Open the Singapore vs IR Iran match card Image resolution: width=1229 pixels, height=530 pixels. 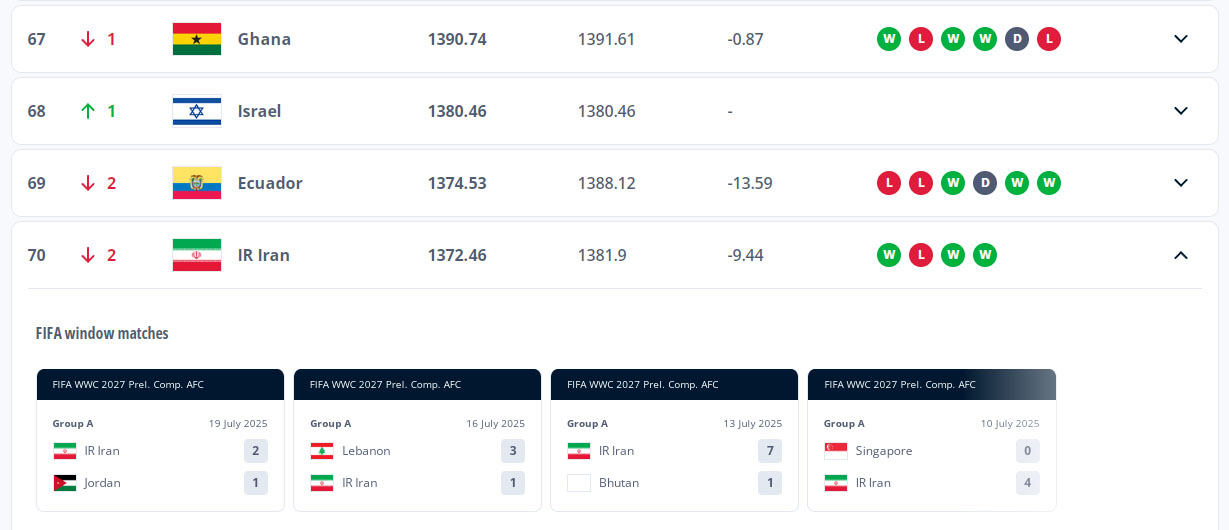click(x=931, y=440)
